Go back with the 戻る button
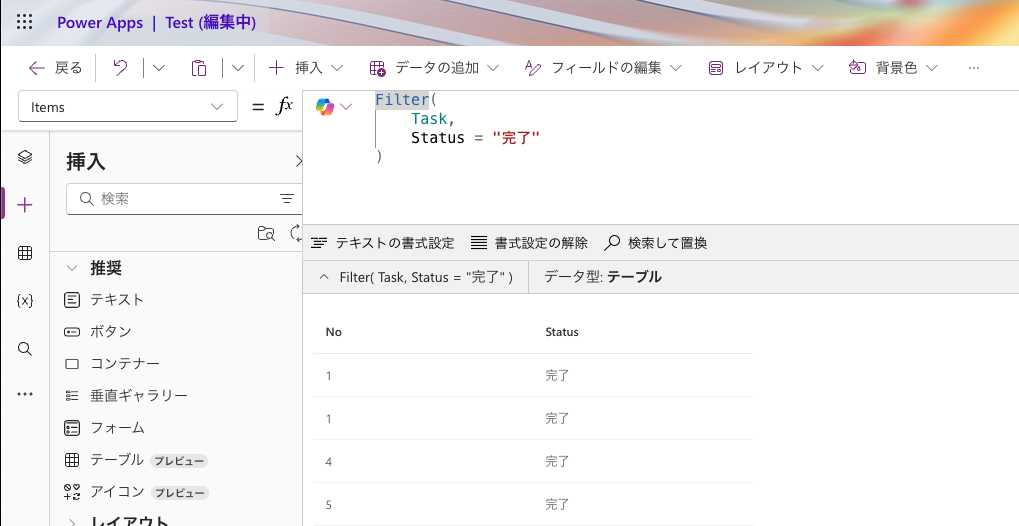 click(56, 68)
